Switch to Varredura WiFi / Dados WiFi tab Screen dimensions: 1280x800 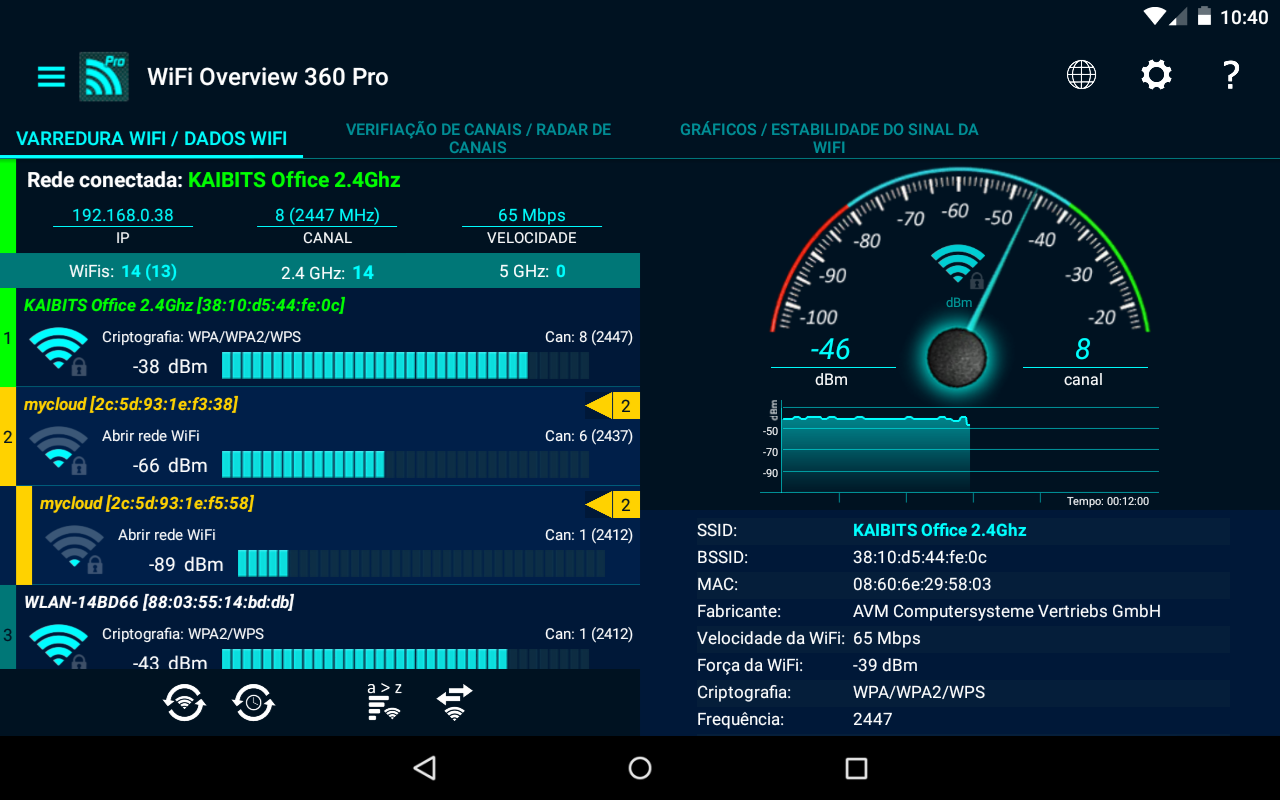click(x=151, y=138)
